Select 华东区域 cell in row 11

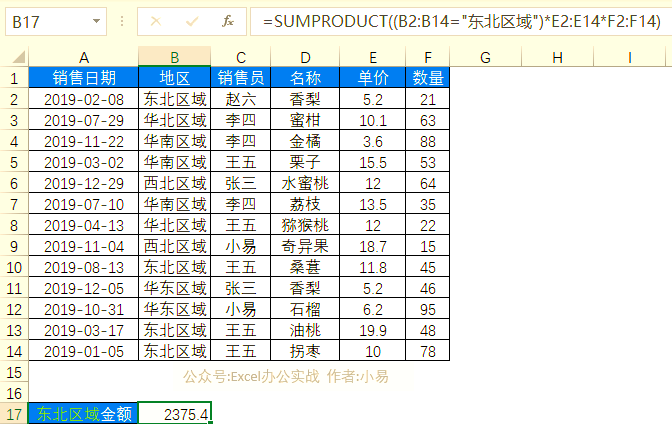(174, 288)
